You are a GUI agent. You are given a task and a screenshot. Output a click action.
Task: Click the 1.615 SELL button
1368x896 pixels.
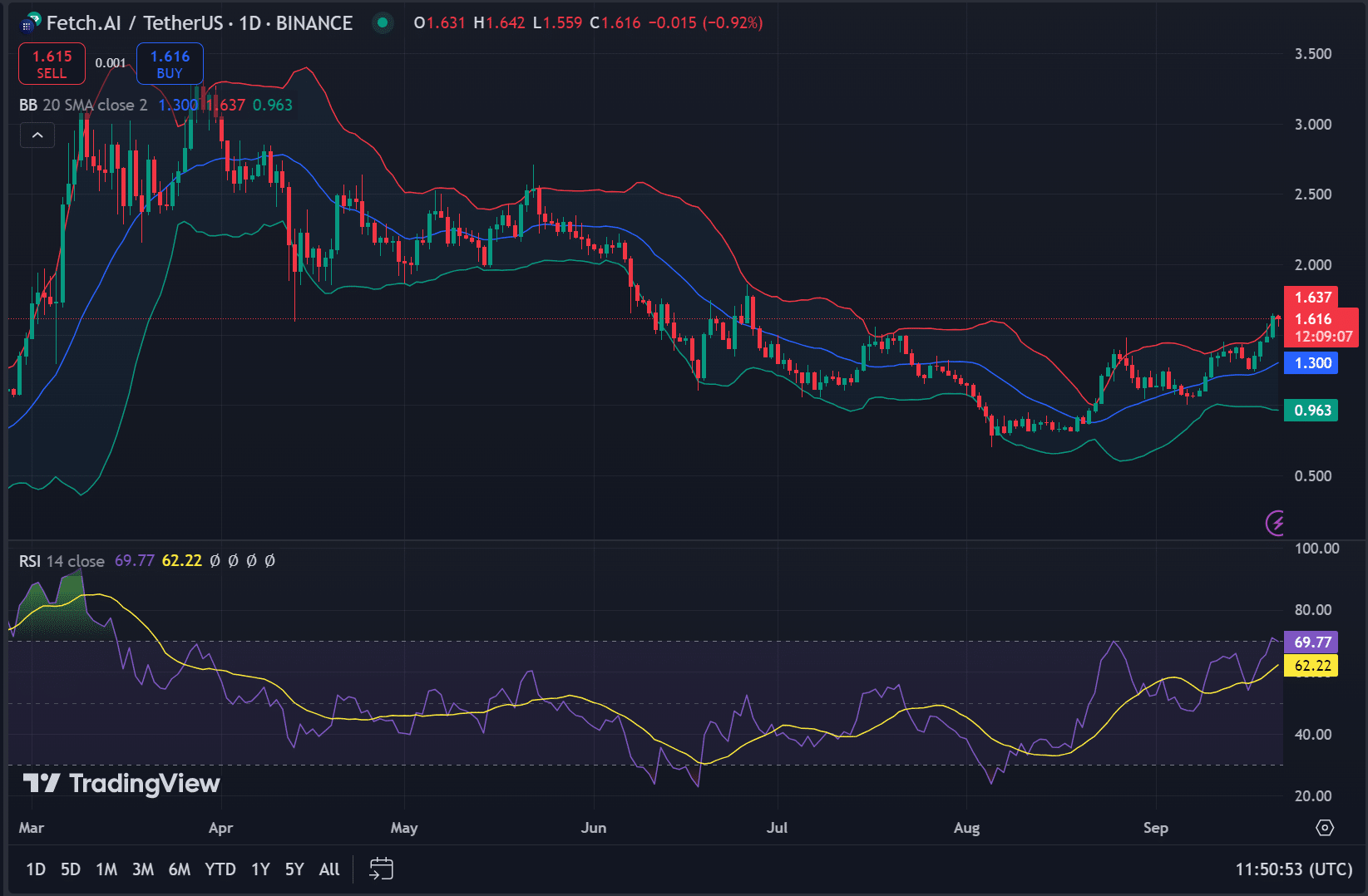pos(52,63)
